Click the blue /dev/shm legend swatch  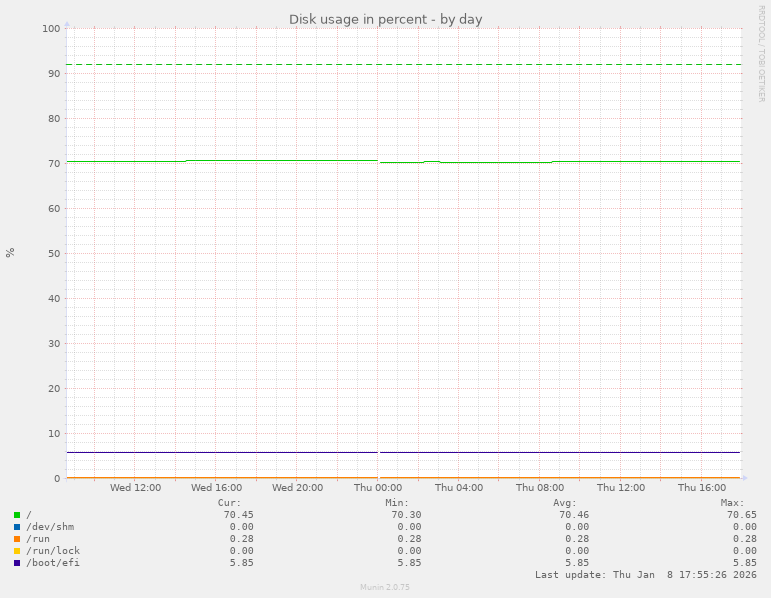coord(17,527)
